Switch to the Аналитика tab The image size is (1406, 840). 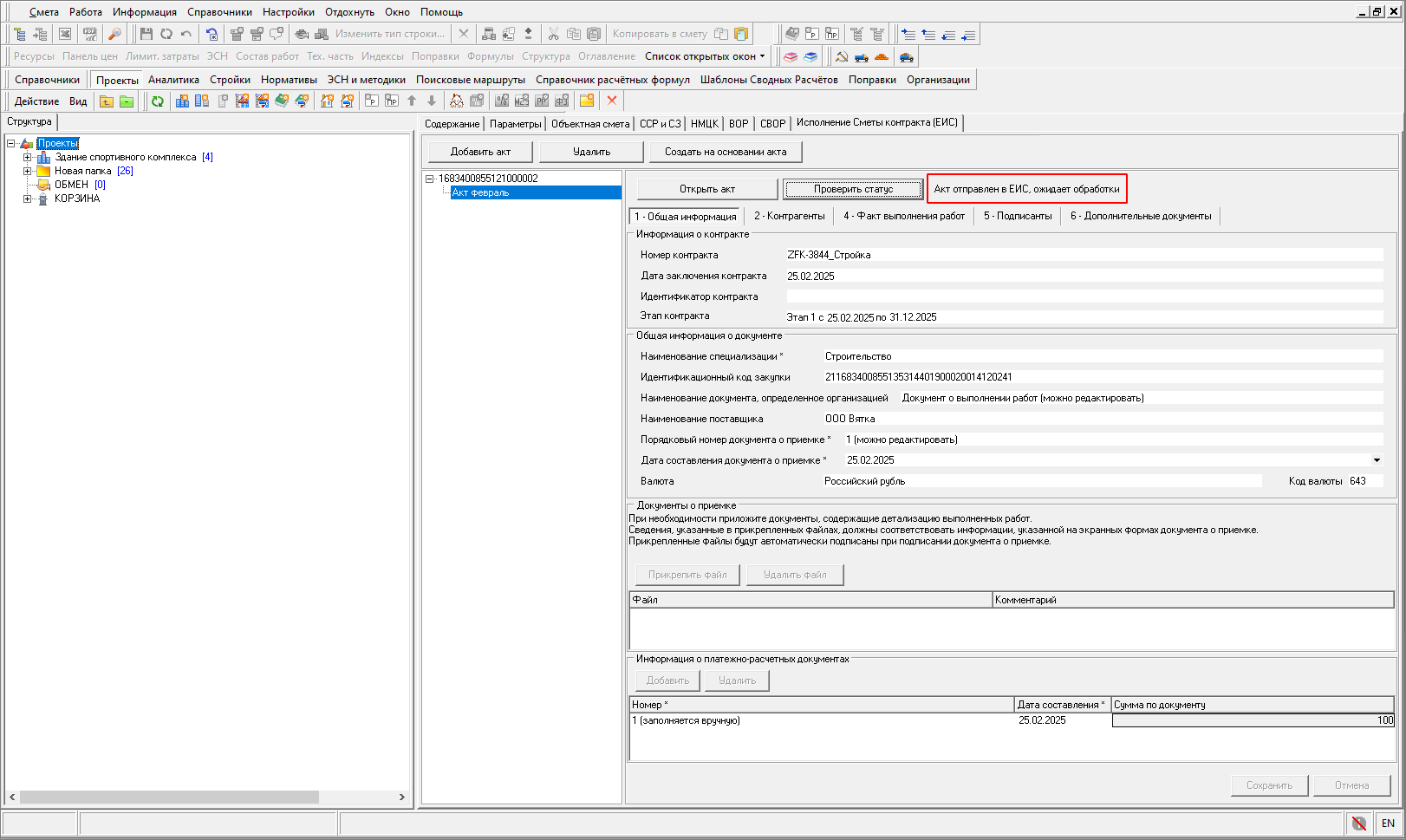coord(173,80)
